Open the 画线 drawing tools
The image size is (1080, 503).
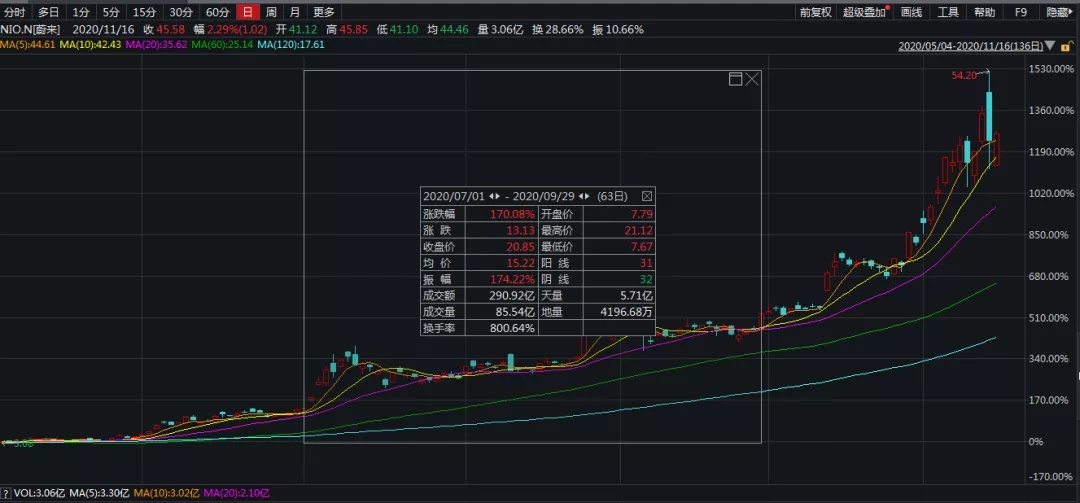click(911, 12)
